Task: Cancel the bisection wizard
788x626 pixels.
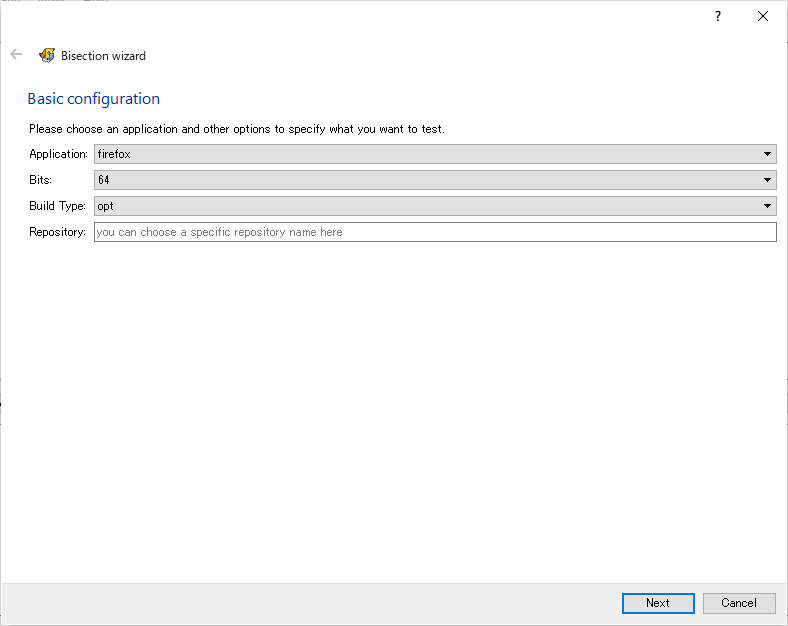Action: tap(739, 603)
